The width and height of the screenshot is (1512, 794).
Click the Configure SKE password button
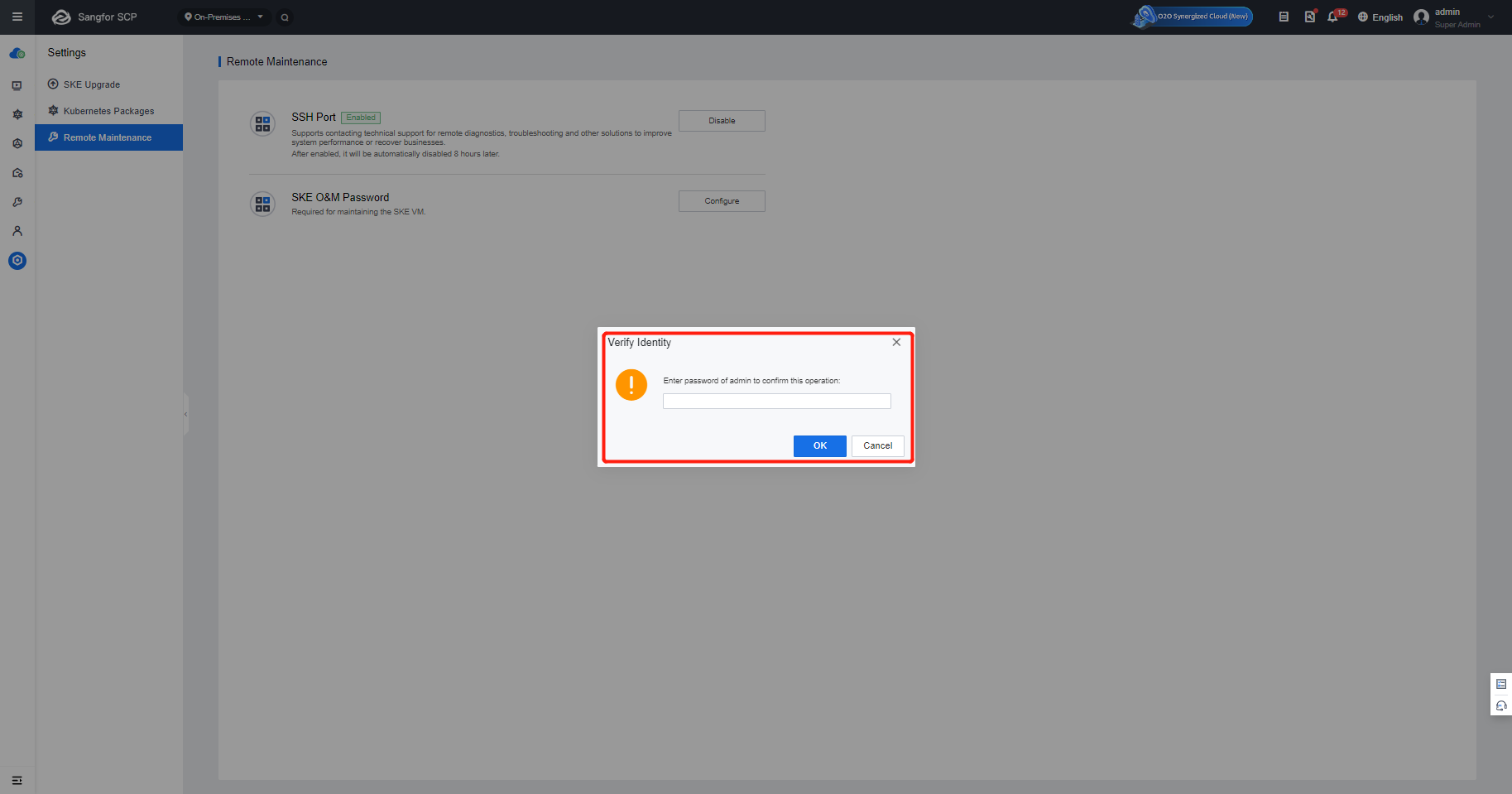coord(722,201)
